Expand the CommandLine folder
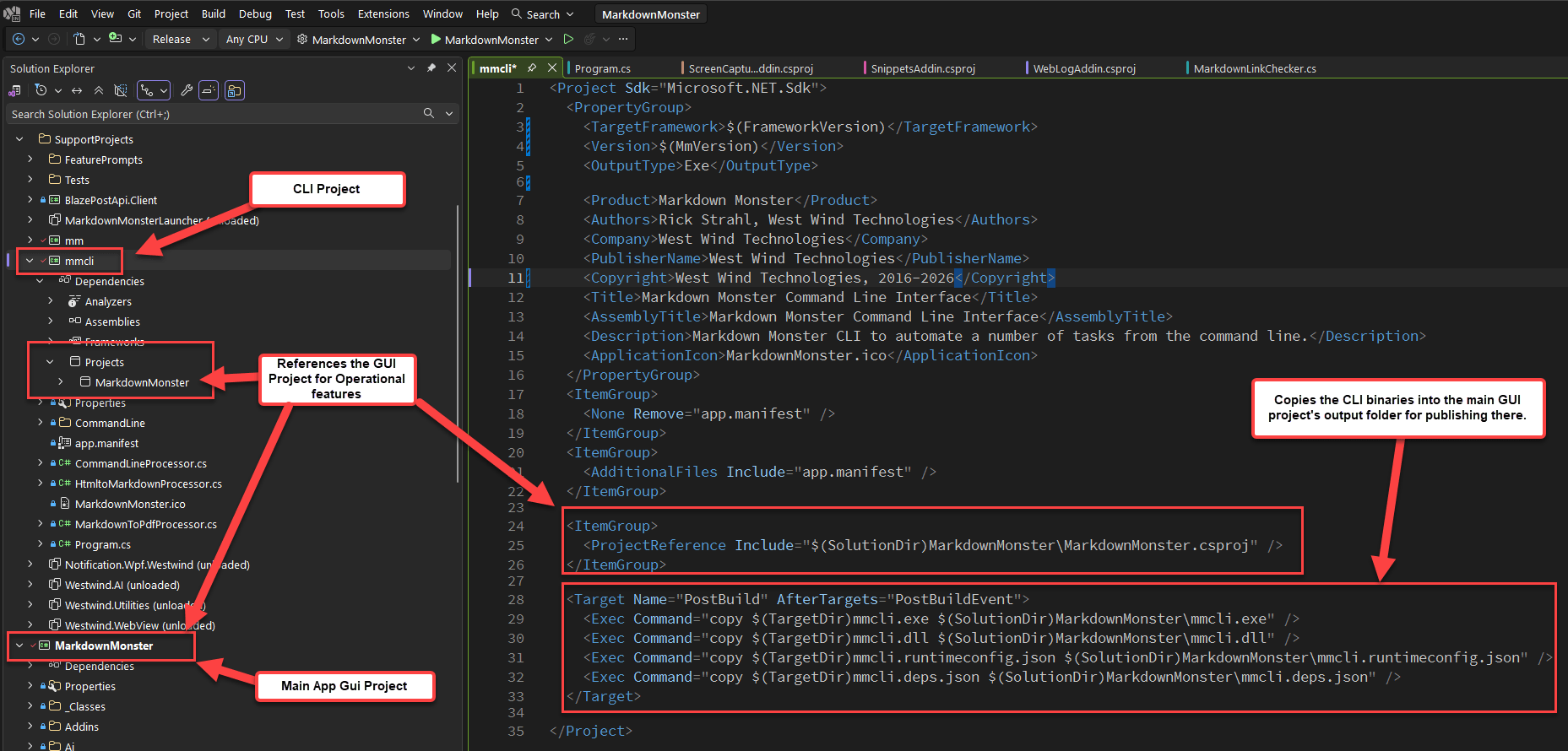1568x751 pixels. coord(40,423)
